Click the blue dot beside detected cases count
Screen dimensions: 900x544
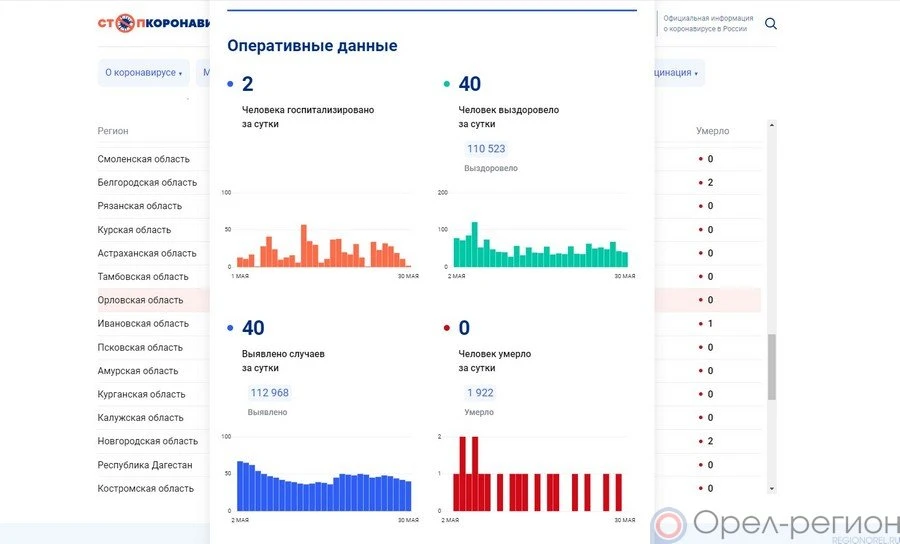tap(231, 328)
